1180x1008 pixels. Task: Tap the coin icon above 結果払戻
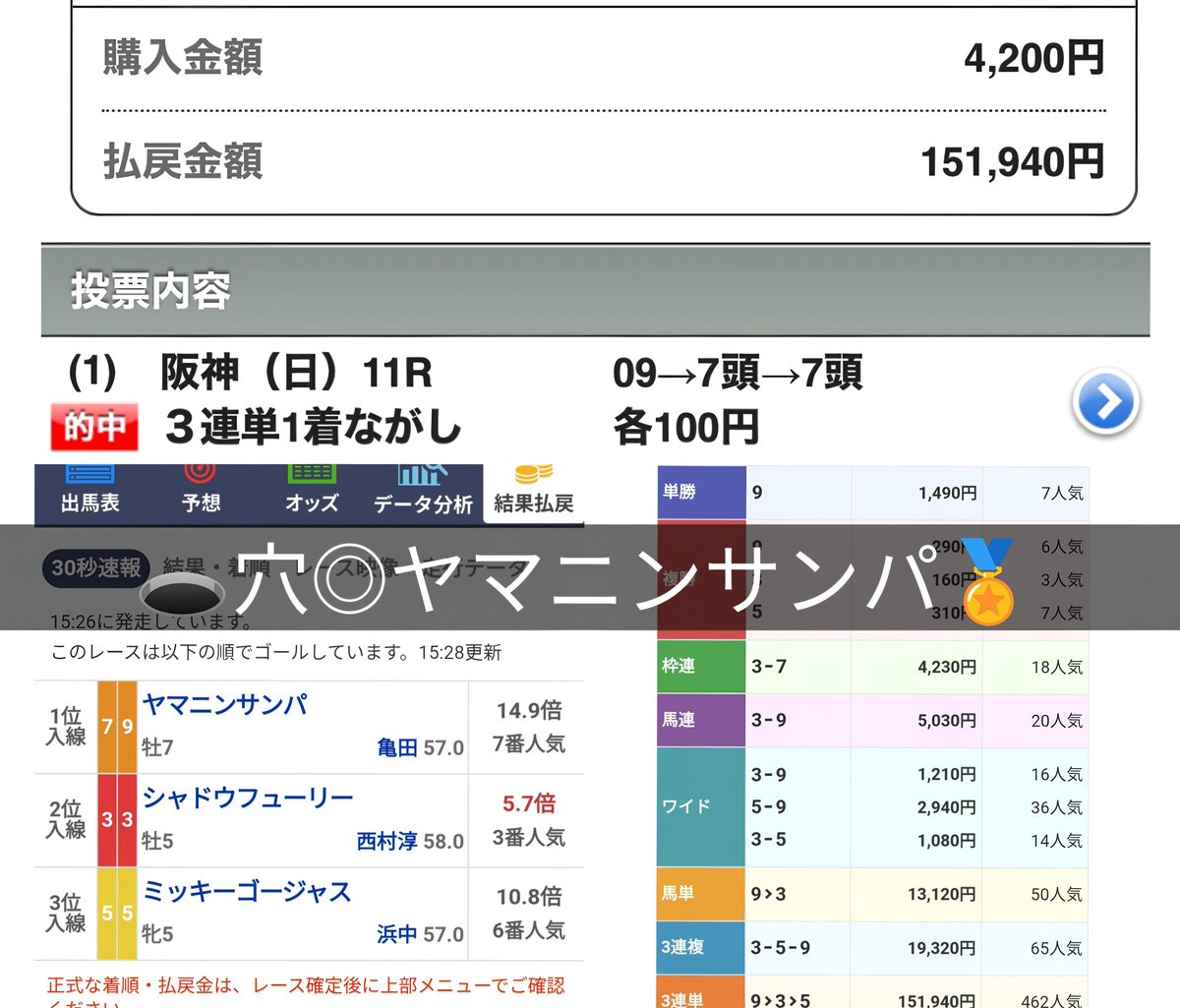click(534, 475)
